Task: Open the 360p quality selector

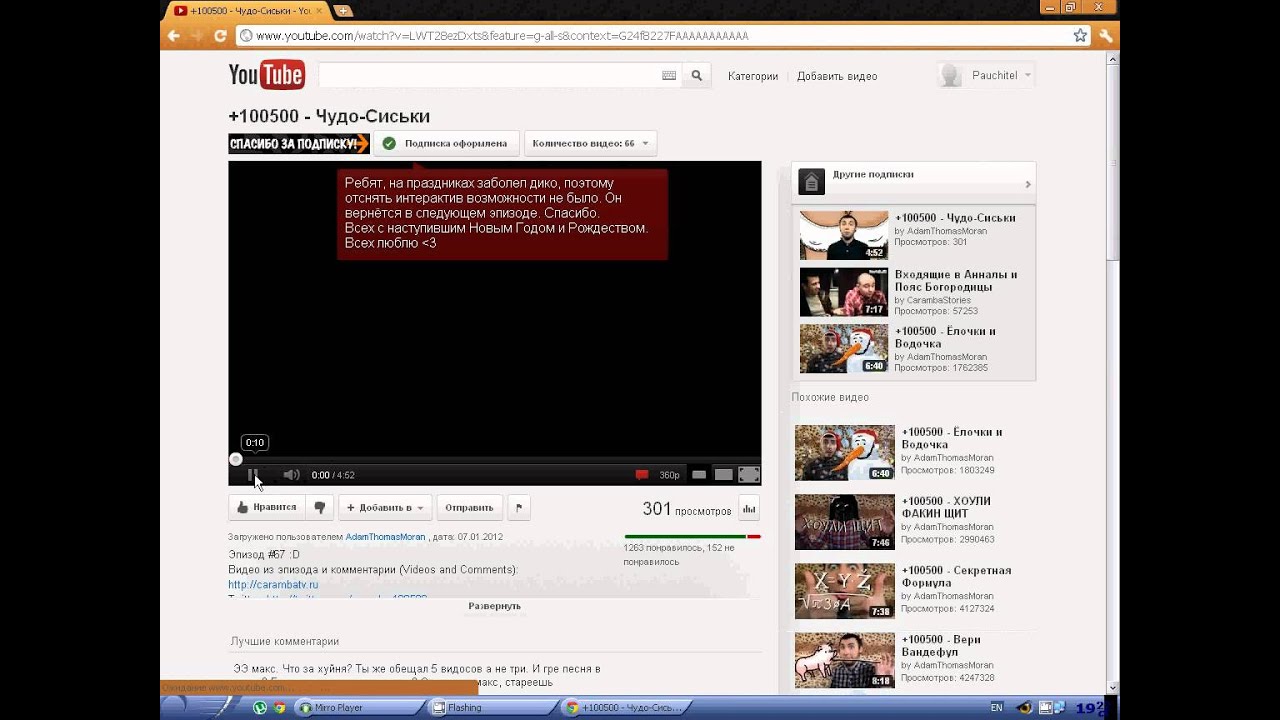Action: 669,475
